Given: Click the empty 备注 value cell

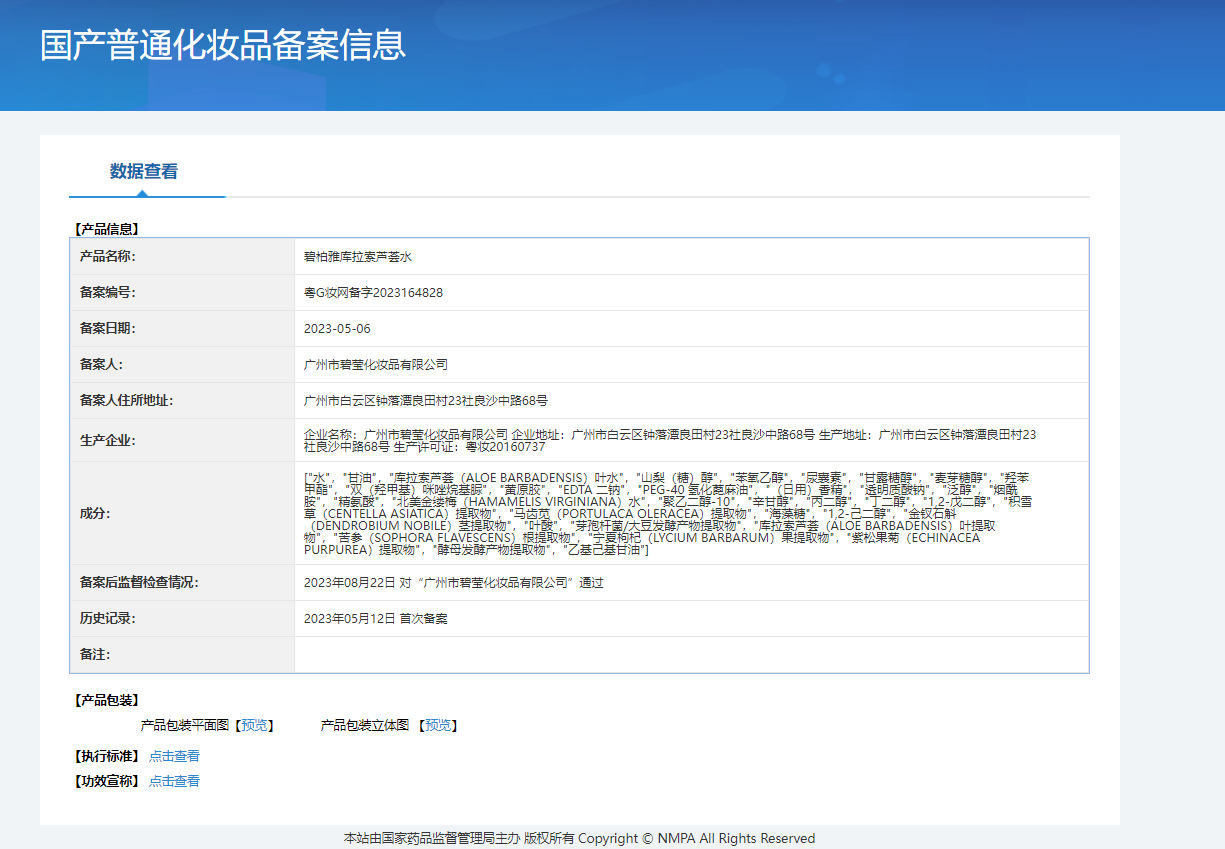Looking at the screenshot, I should point(690,655).
